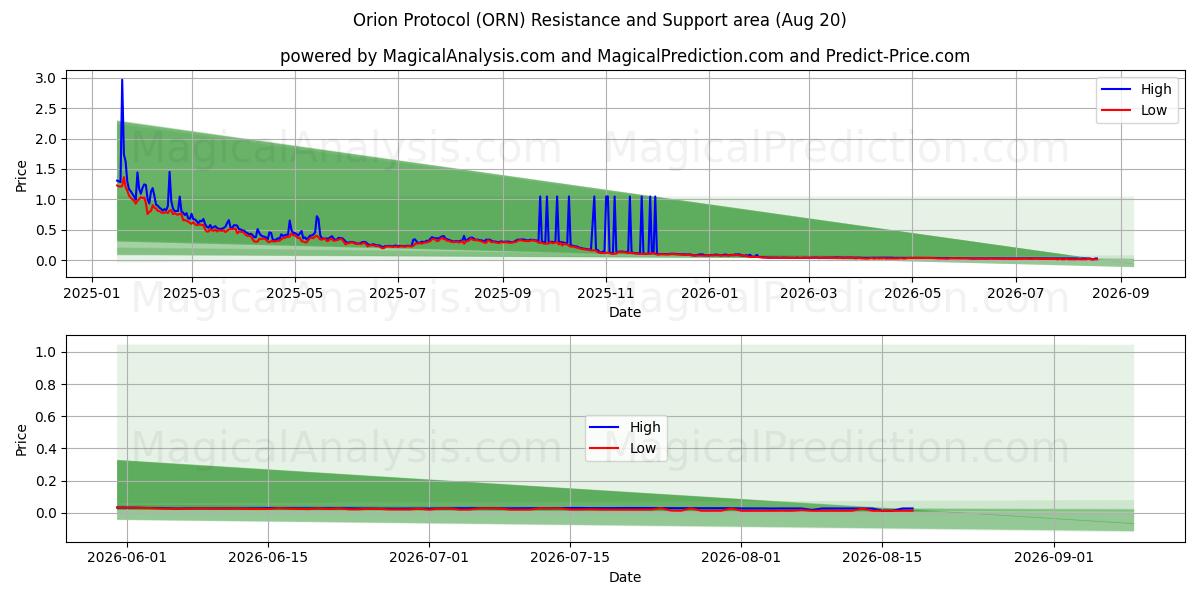Click 'Low' in the top chart legend

[x=1155, y=110]
